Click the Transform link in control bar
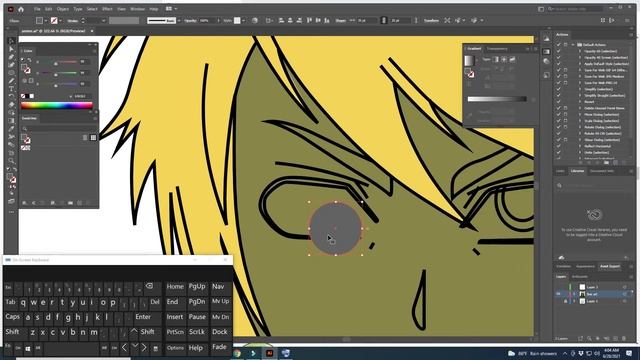640x360 pixels. [431, 20]
